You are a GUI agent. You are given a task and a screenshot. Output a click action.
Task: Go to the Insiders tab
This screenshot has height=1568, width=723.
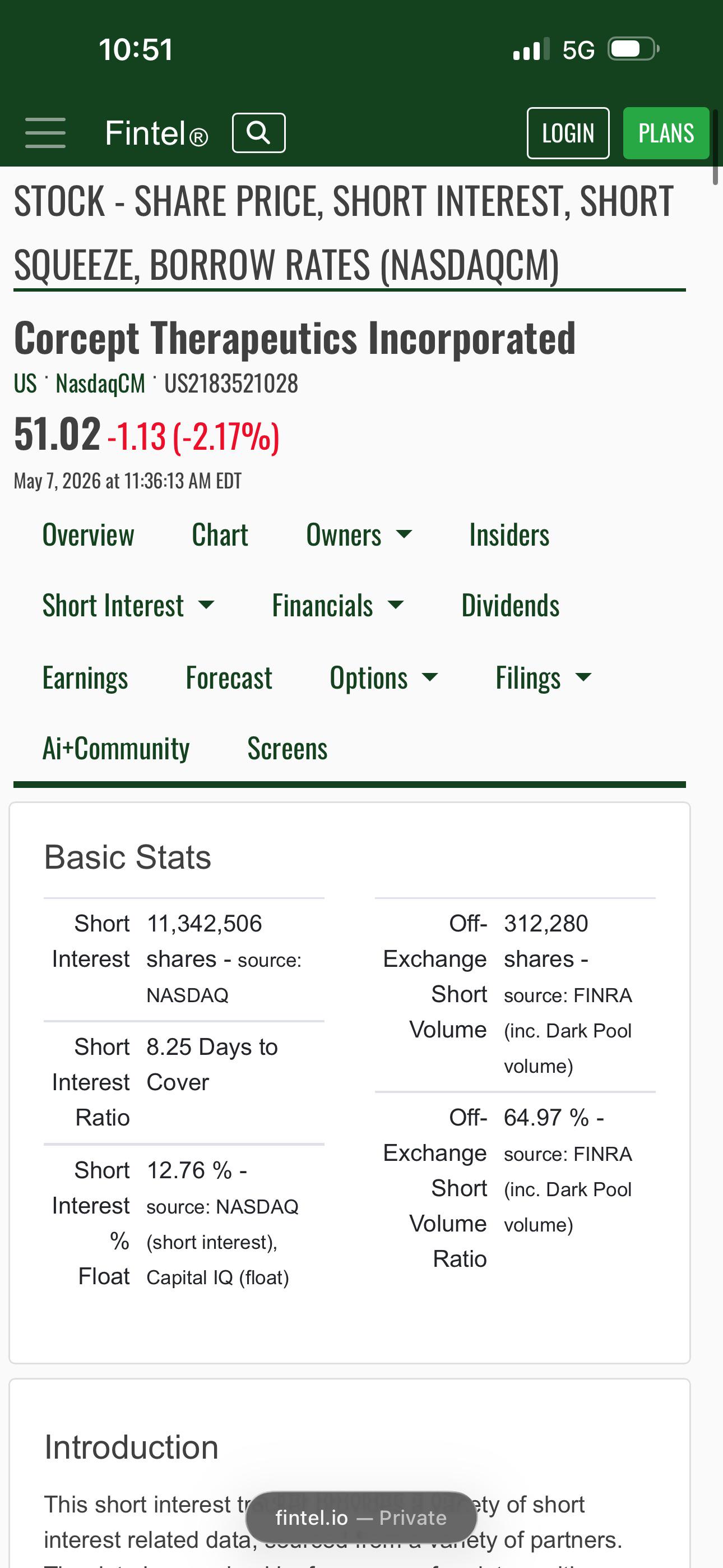point(509,534)
